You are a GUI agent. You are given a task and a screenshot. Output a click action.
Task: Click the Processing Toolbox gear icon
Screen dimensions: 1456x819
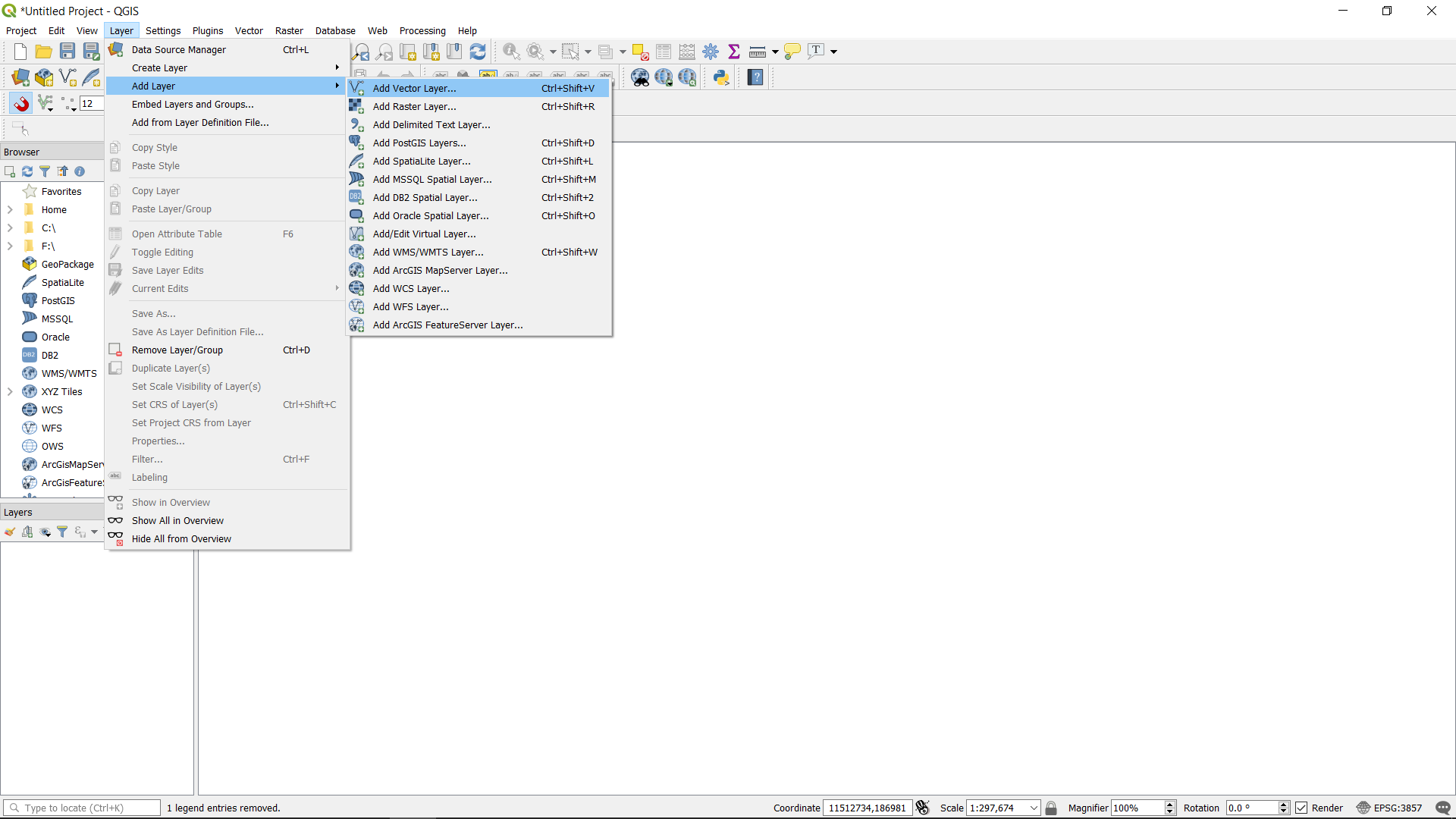tap(711, 52)
